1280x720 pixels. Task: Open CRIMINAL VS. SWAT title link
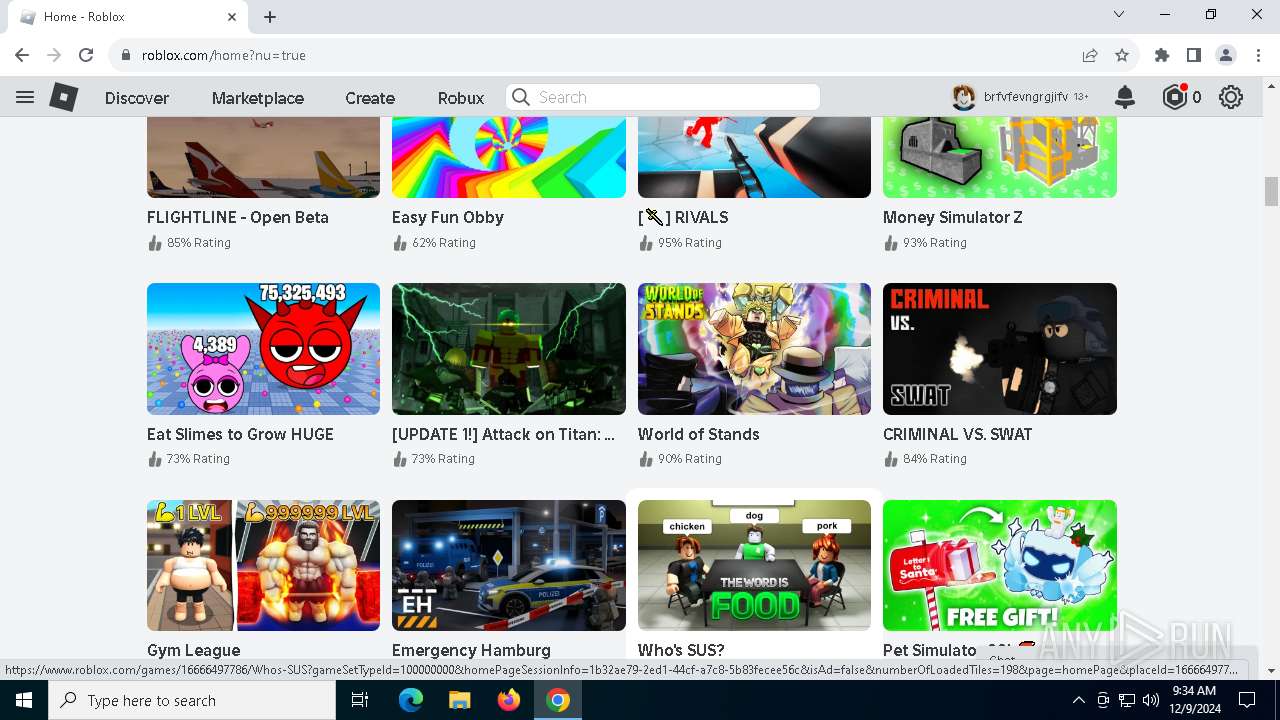pyautogui.click(x=958, y=434)
